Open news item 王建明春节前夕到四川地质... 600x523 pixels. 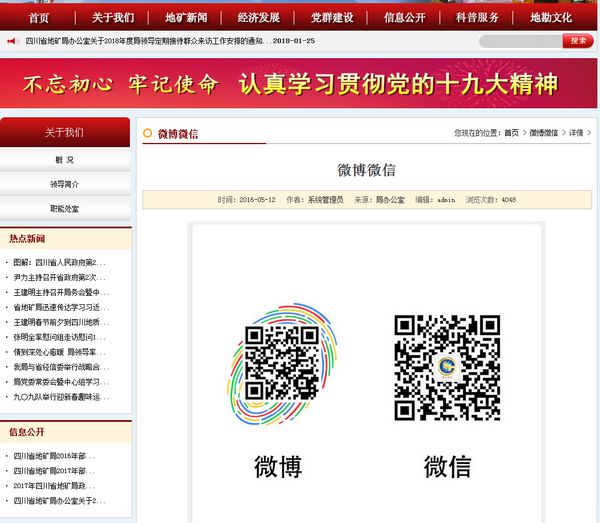tap(61, 322)
